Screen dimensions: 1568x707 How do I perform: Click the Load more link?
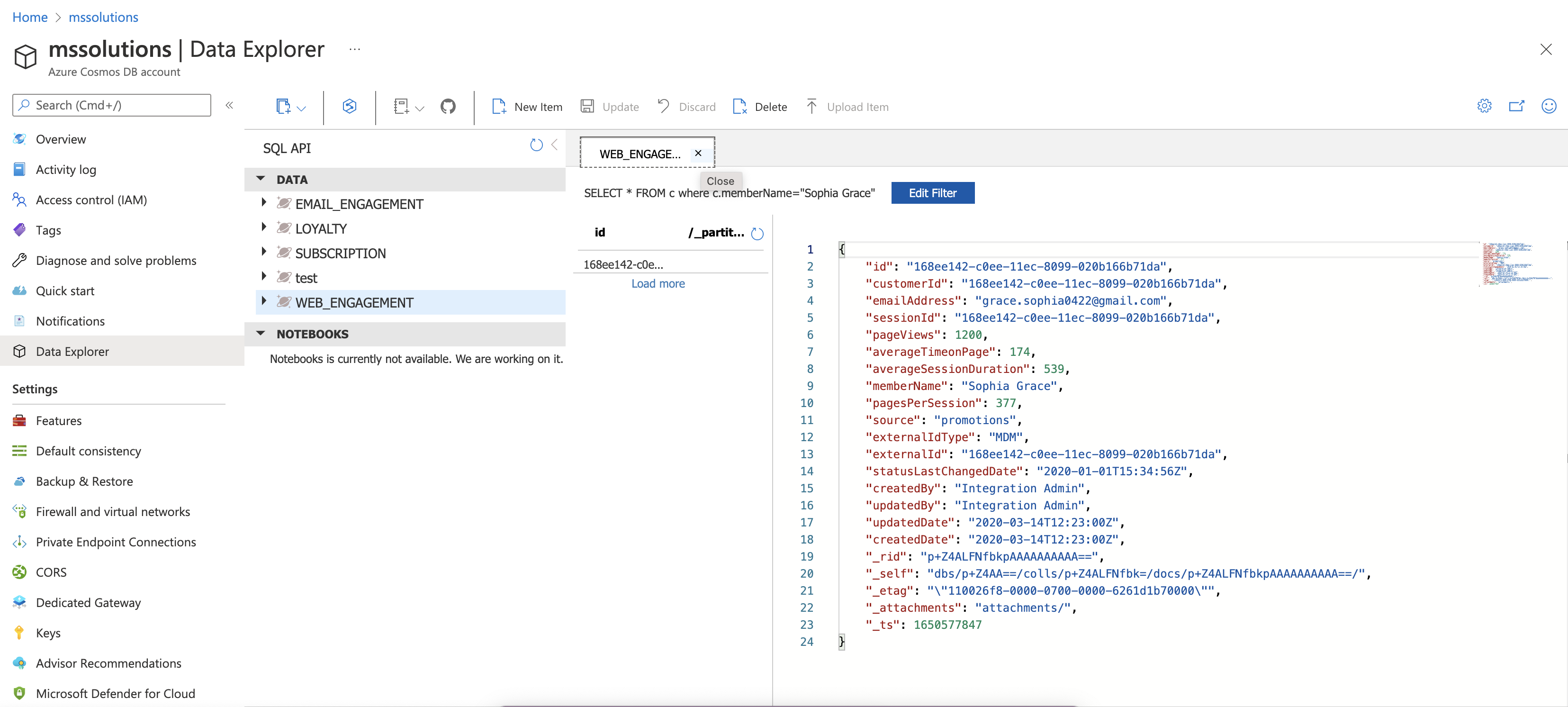tap(658, 284)
